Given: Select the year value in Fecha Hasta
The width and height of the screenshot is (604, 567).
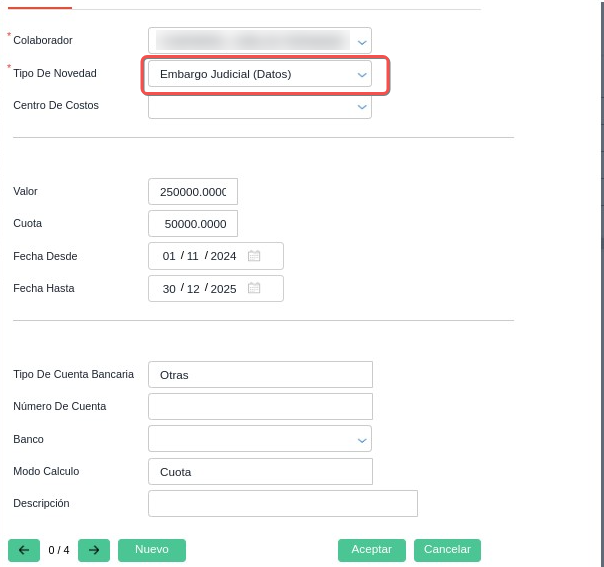Looking at the screenshot, I should 223,289.
